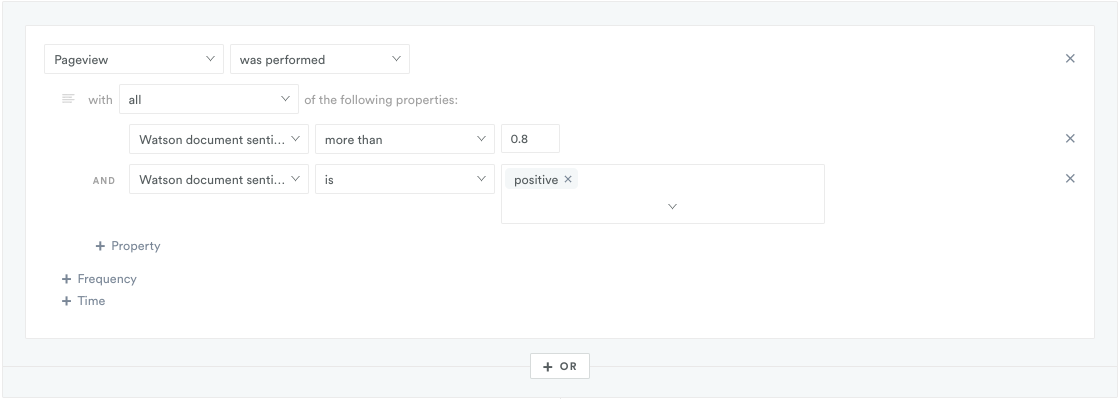Open the 'more than' operator dropdown

click(405, 139)
